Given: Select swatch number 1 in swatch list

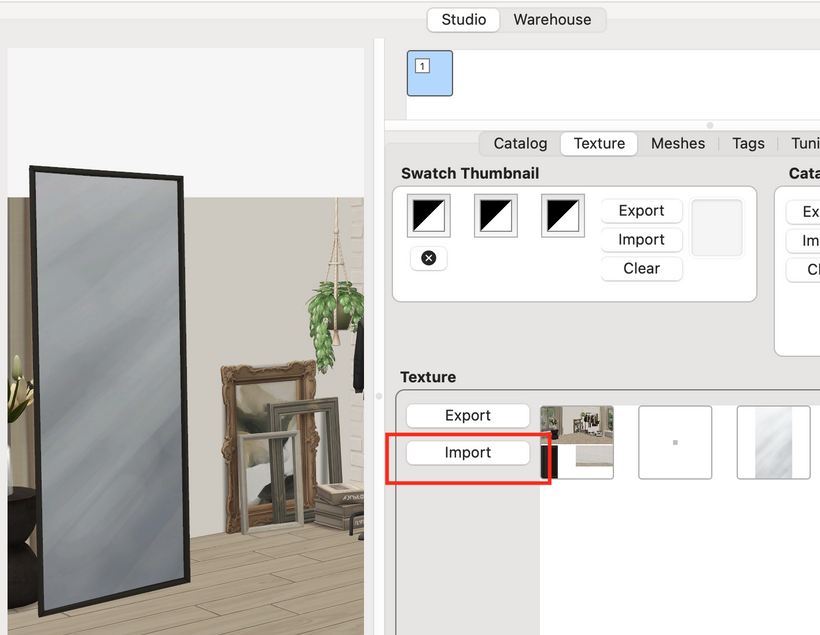Looking at the screenshot, I should pyautogui.click(x=430, y=73).
